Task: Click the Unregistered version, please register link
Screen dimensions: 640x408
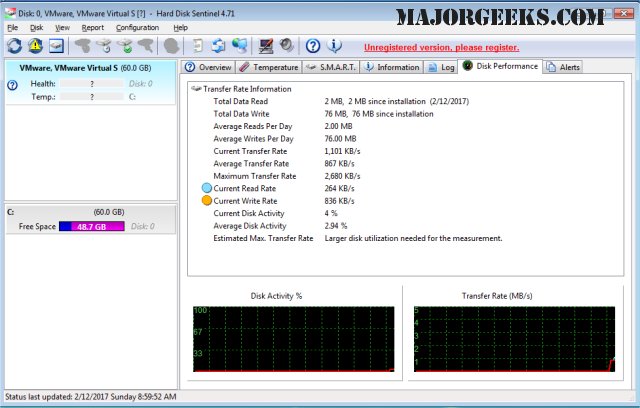Action: point(442,48)
